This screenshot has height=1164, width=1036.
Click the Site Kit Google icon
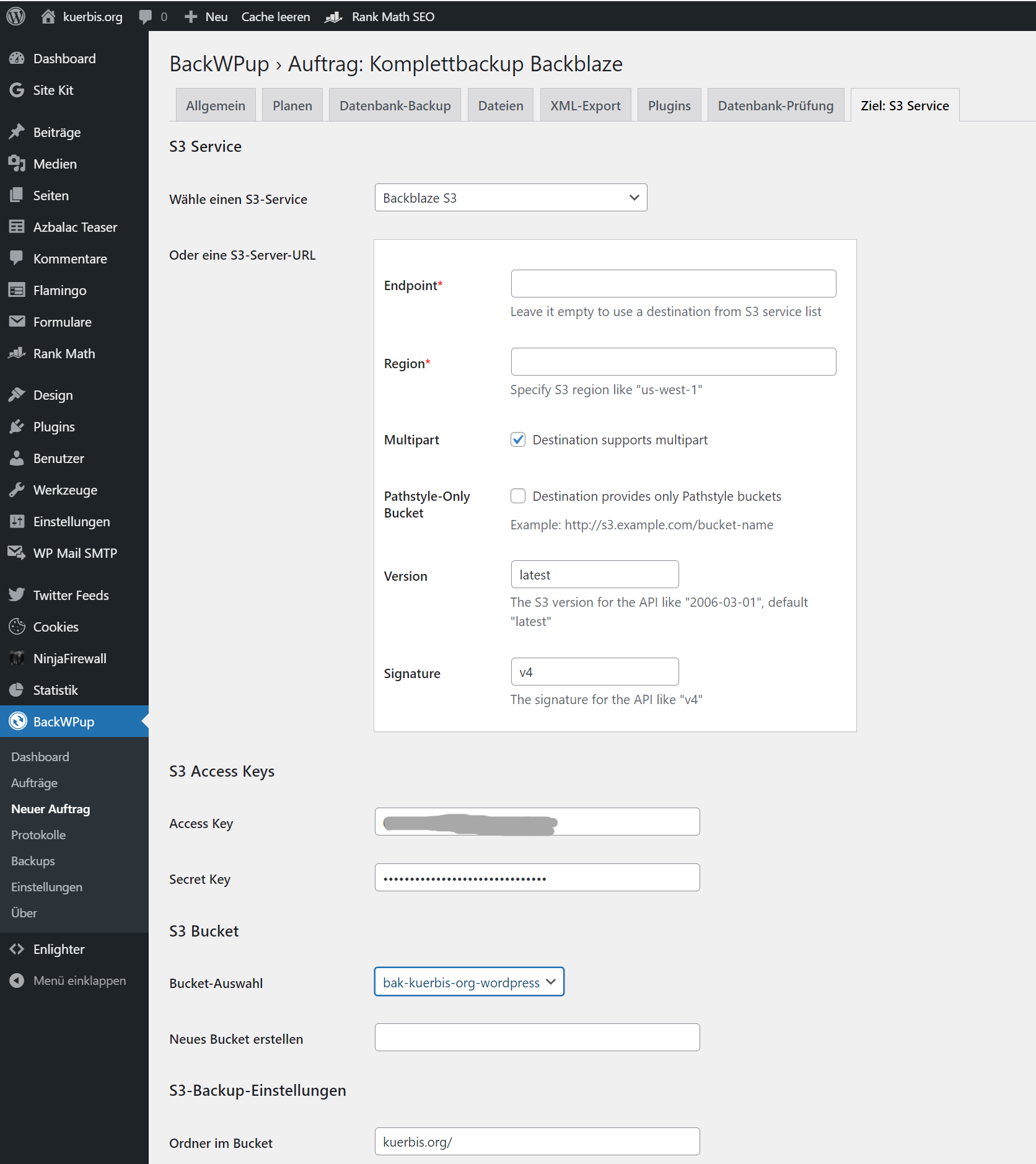point(17,90)
